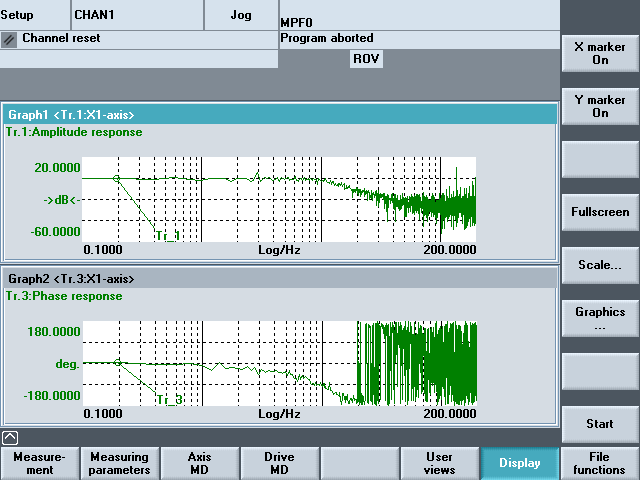Open the Measuring parameters softkey
Screen dimensions: 640x480
(x=120, y=463)
